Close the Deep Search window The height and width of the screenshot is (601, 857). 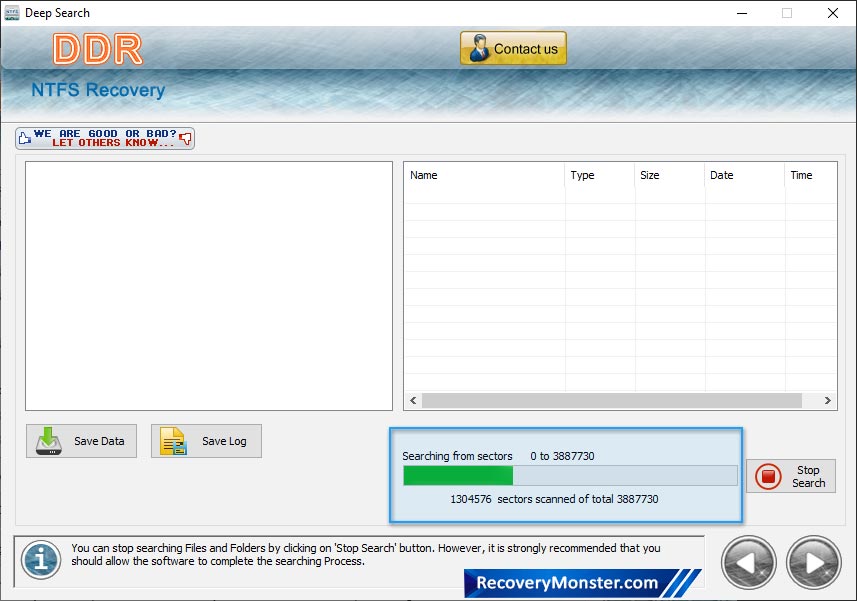[x=832, y=13]
